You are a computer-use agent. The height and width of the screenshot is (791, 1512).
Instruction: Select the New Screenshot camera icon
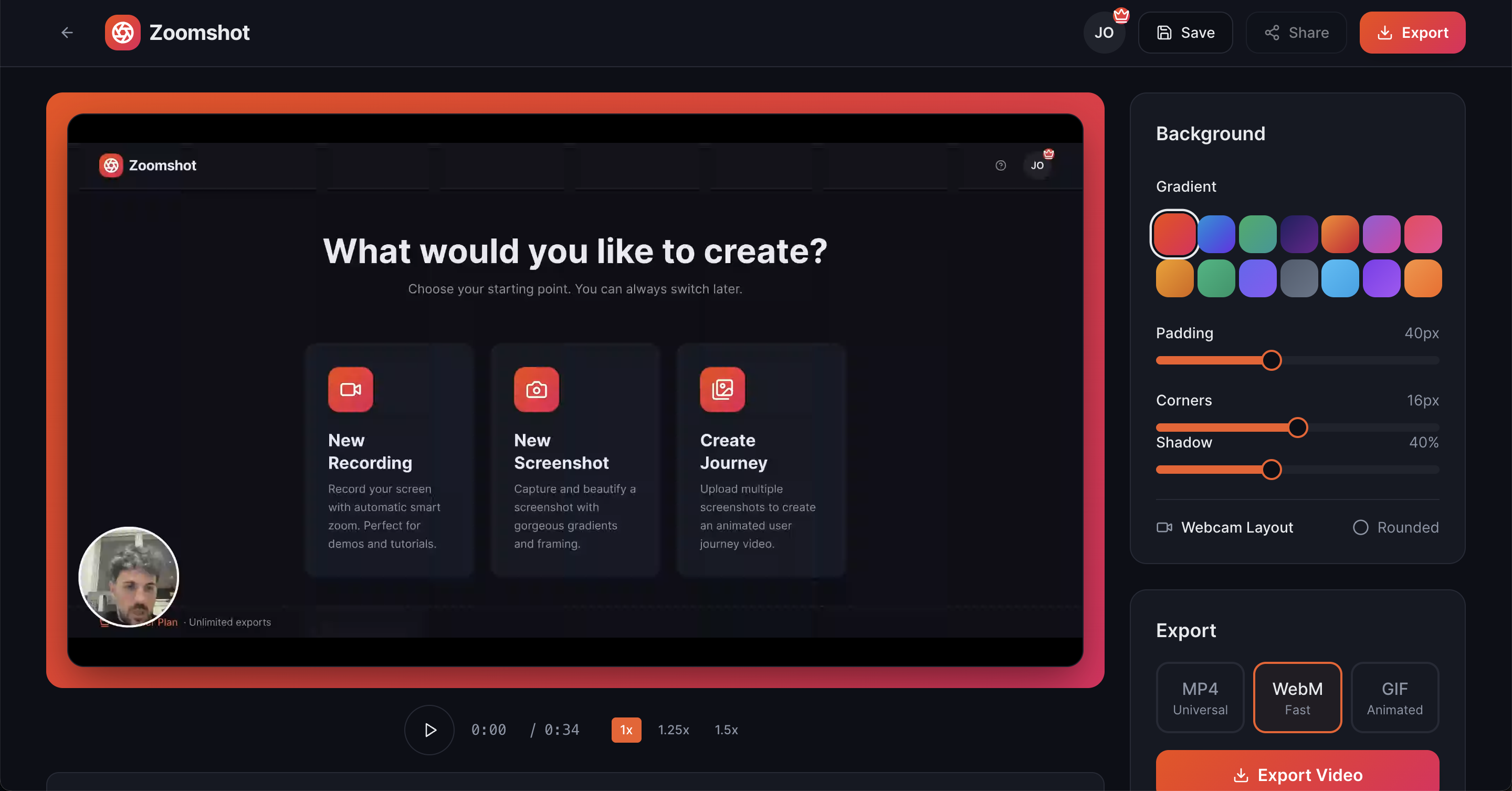point(537,389)
